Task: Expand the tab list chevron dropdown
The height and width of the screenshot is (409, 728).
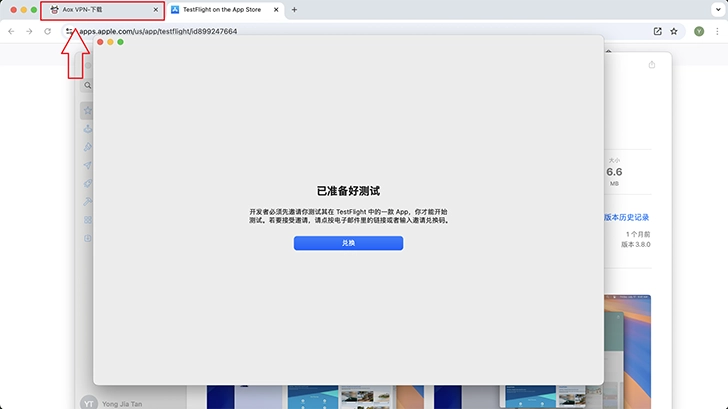Action: (716, 10)
